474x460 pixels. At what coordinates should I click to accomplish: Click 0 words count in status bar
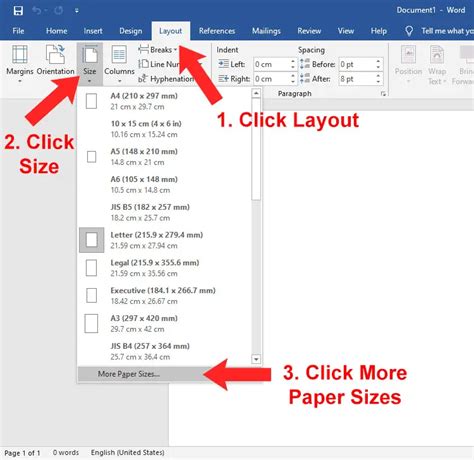point(66,453)
